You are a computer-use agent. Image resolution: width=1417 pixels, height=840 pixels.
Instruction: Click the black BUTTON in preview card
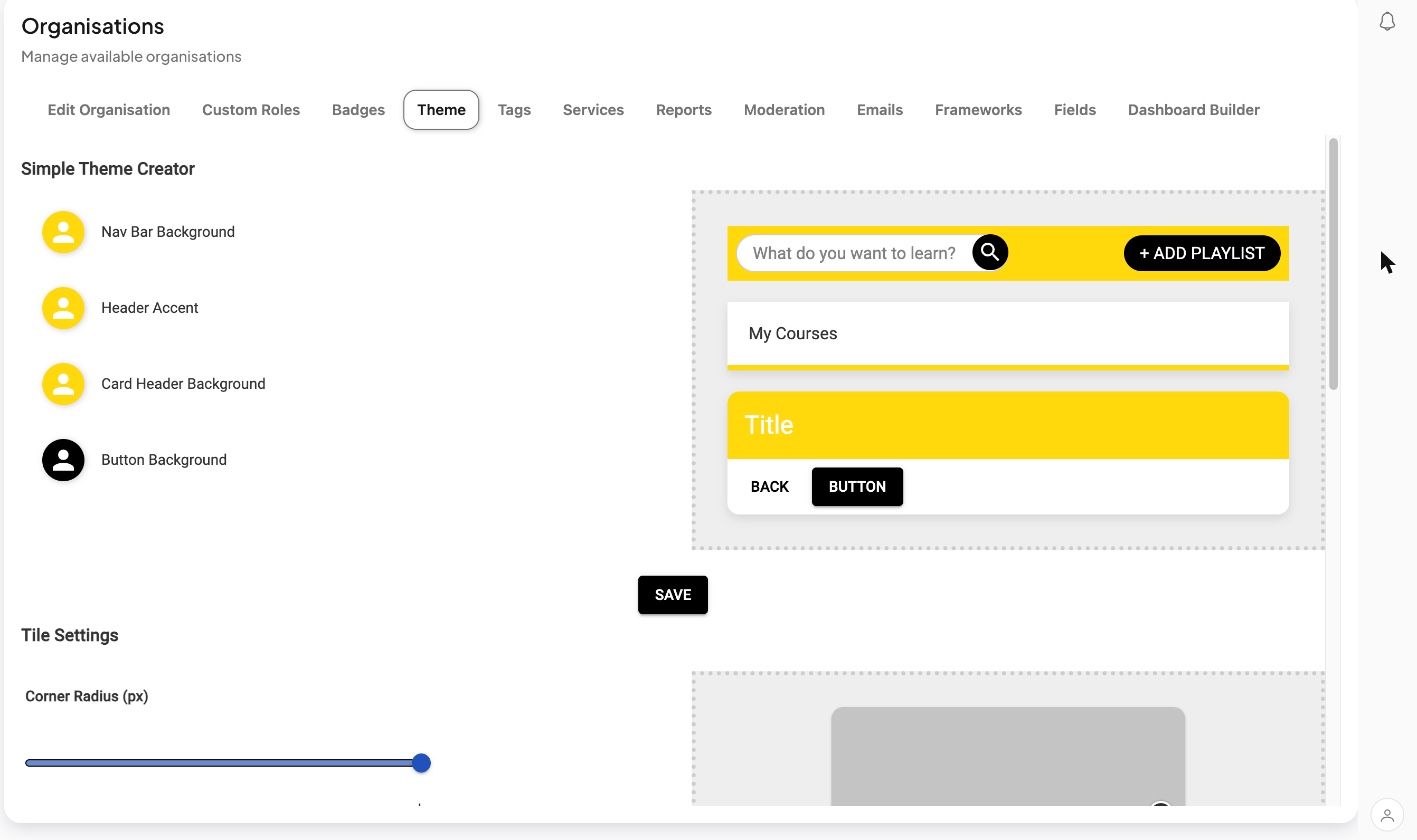pos(857,487)
